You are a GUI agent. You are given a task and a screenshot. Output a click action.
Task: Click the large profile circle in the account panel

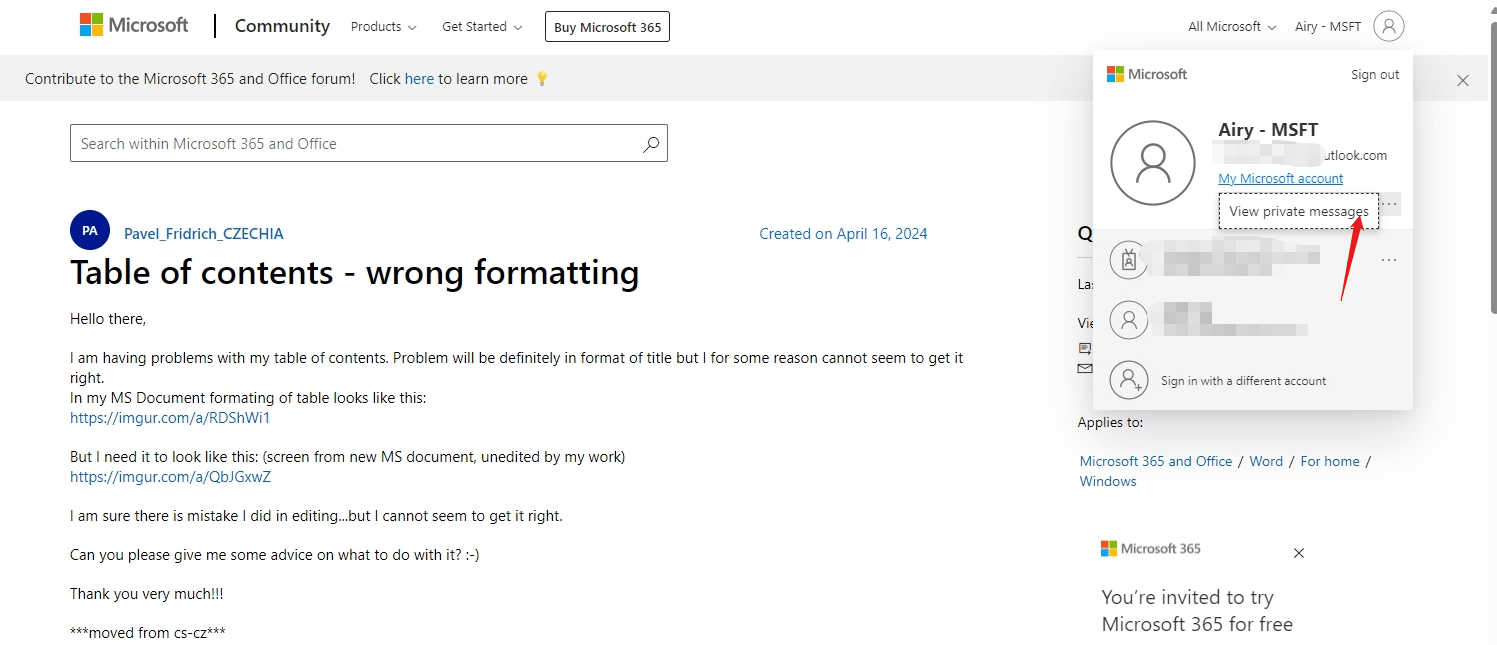point(1153,162)
